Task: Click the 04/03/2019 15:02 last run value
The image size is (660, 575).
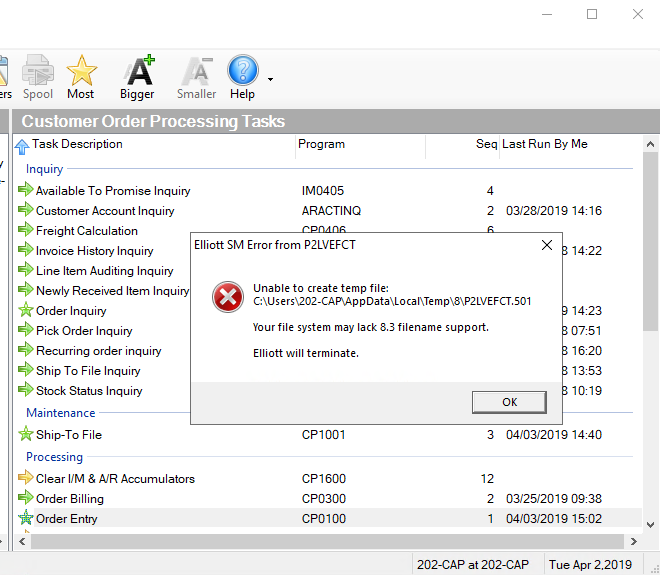Action: [x=554, y=519]
